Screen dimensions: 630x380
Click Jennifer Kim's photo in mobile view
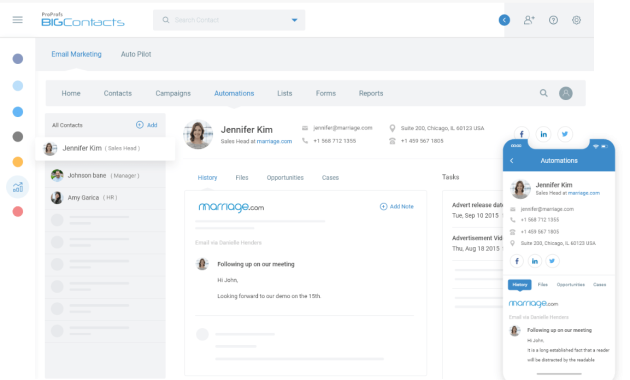(520, 188)
